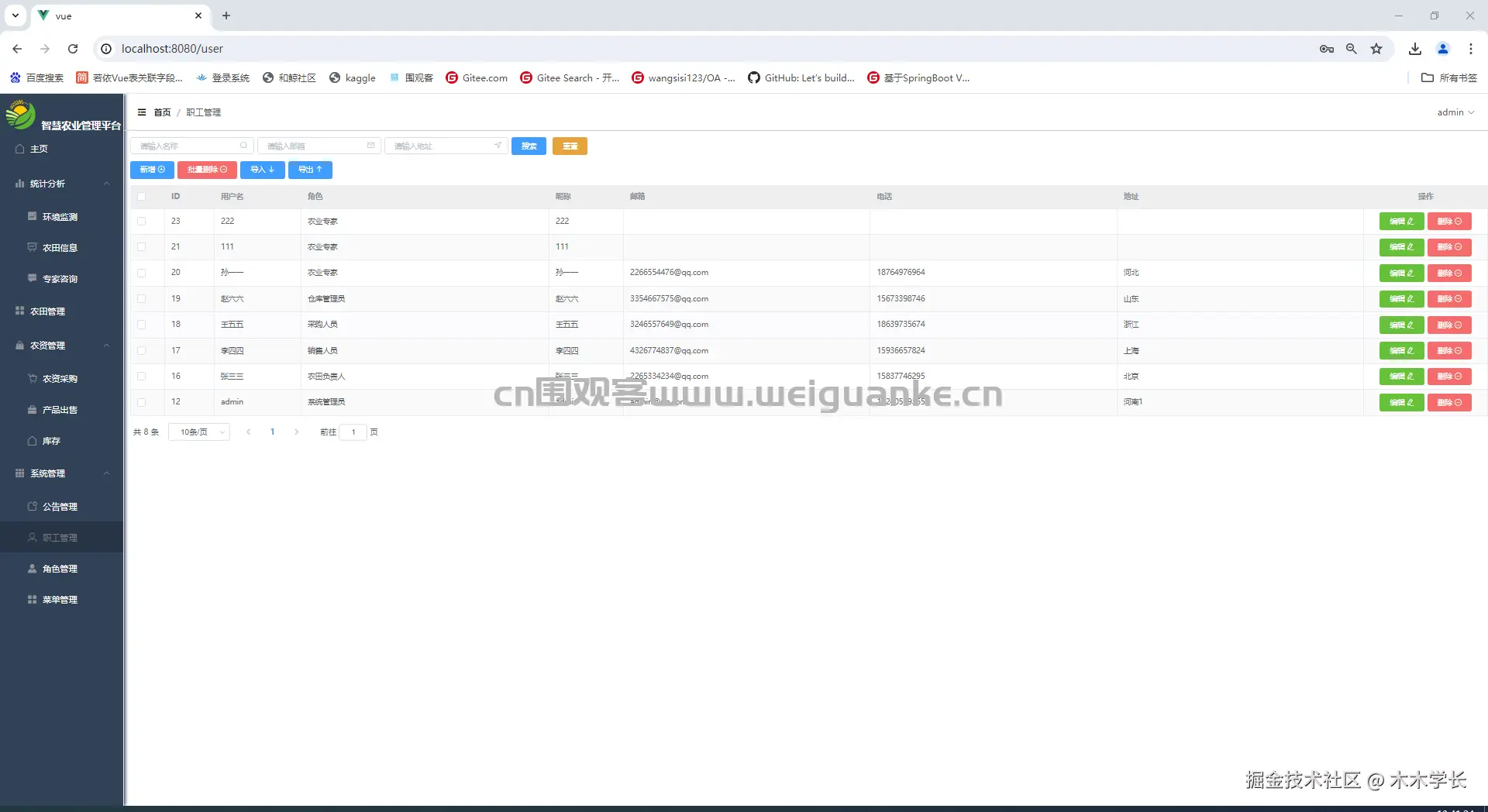Close the vue browser tab
This screenshot has height=812, width=1488.
(x=198, y=15)
